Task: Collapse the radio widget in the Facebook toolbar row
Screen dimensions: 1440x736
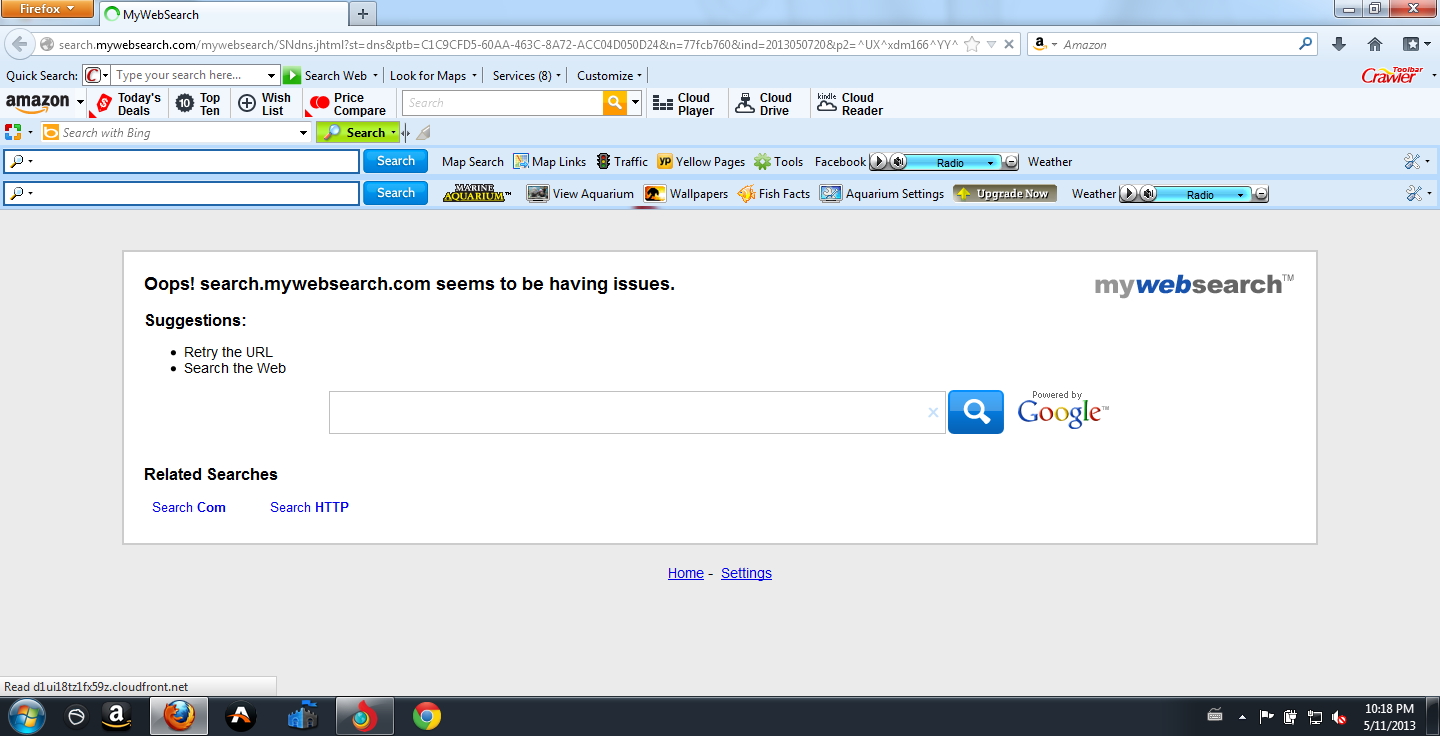Action: (x=1011, y=162)
